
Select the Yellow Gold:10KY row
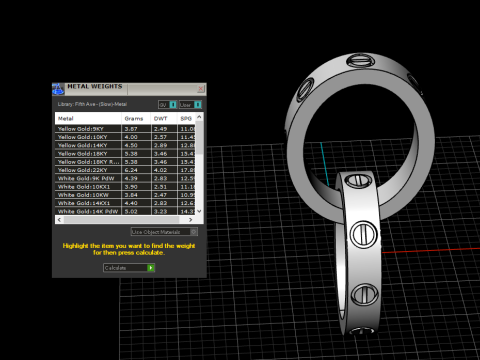125,137
